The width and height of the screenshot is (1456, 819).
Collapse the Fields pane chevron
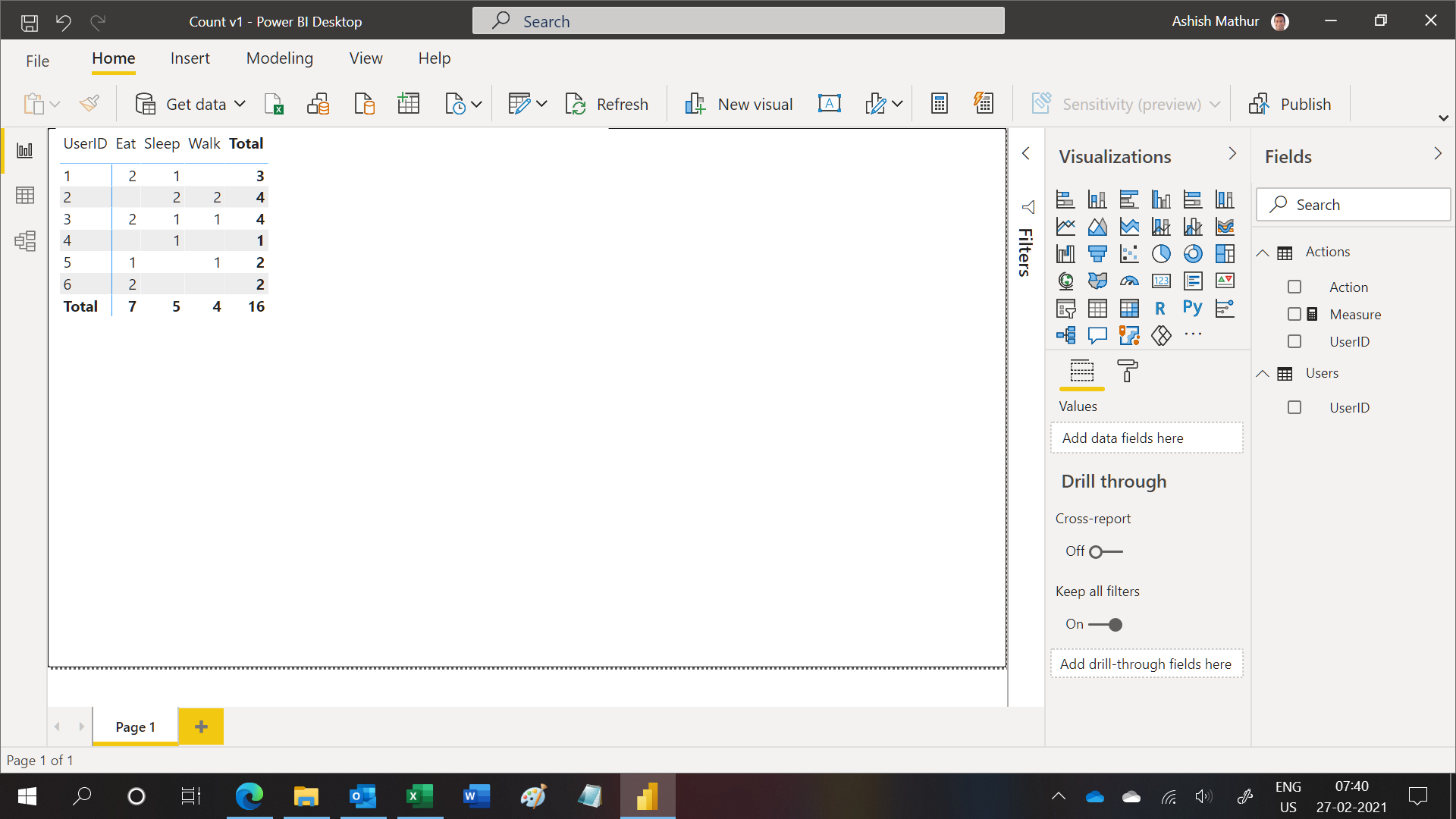pyautogui.click(x=1438, y=154)
